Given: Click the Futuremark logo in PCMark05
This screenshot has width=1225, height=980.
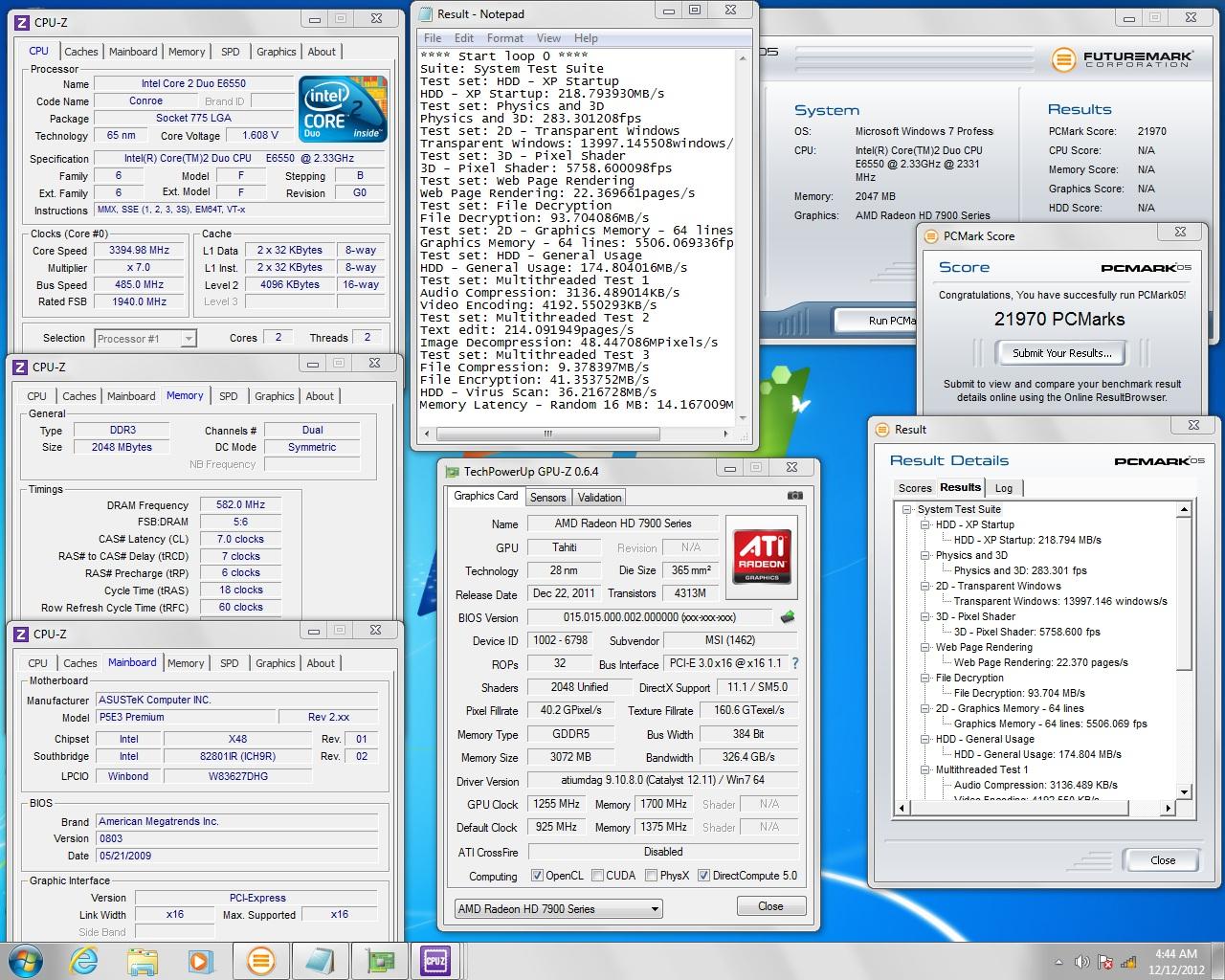Looking at the screenshot, I should 1122,59.
